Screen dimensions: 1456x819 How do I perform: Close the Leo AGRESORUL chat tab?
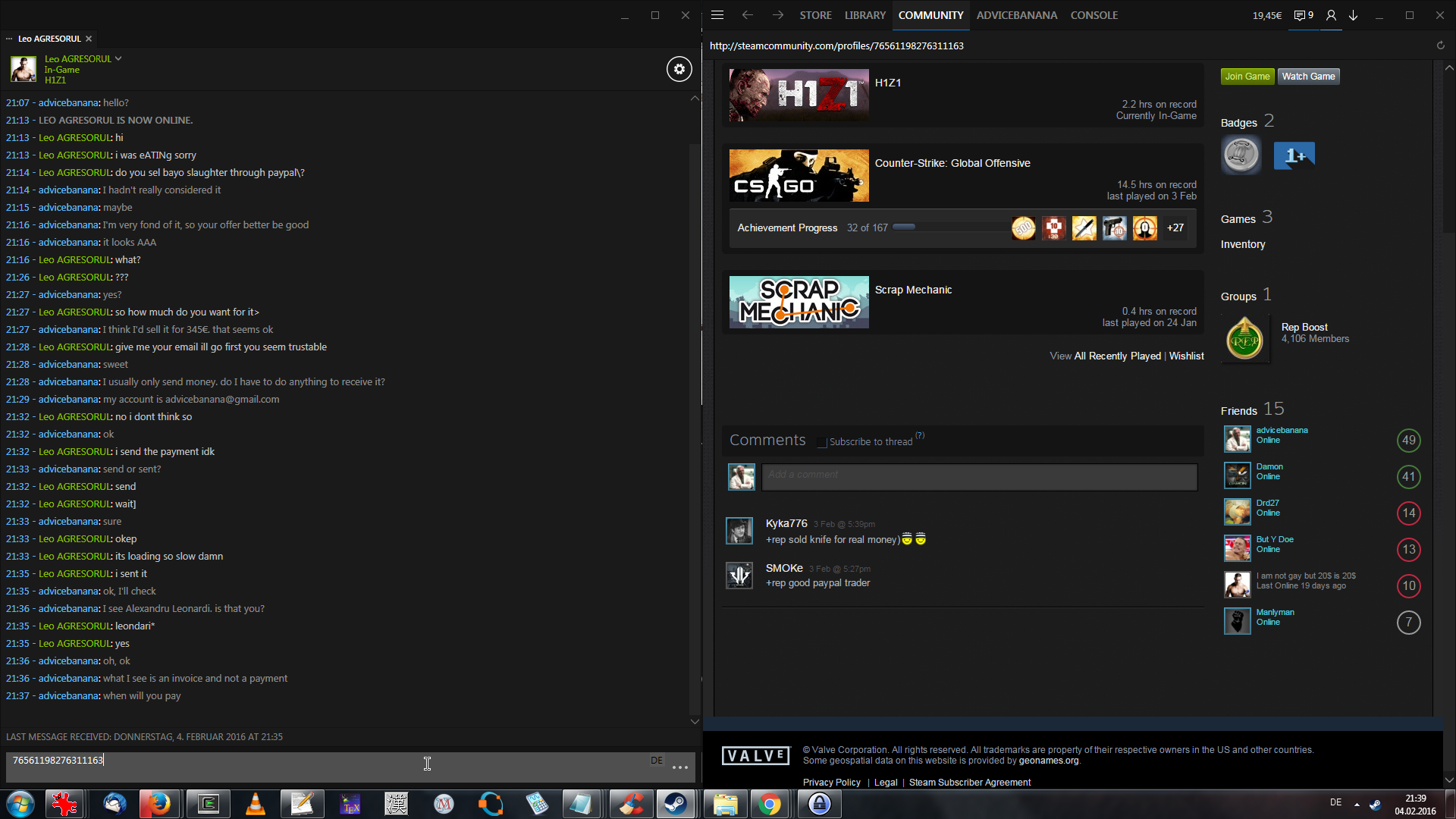89,39
